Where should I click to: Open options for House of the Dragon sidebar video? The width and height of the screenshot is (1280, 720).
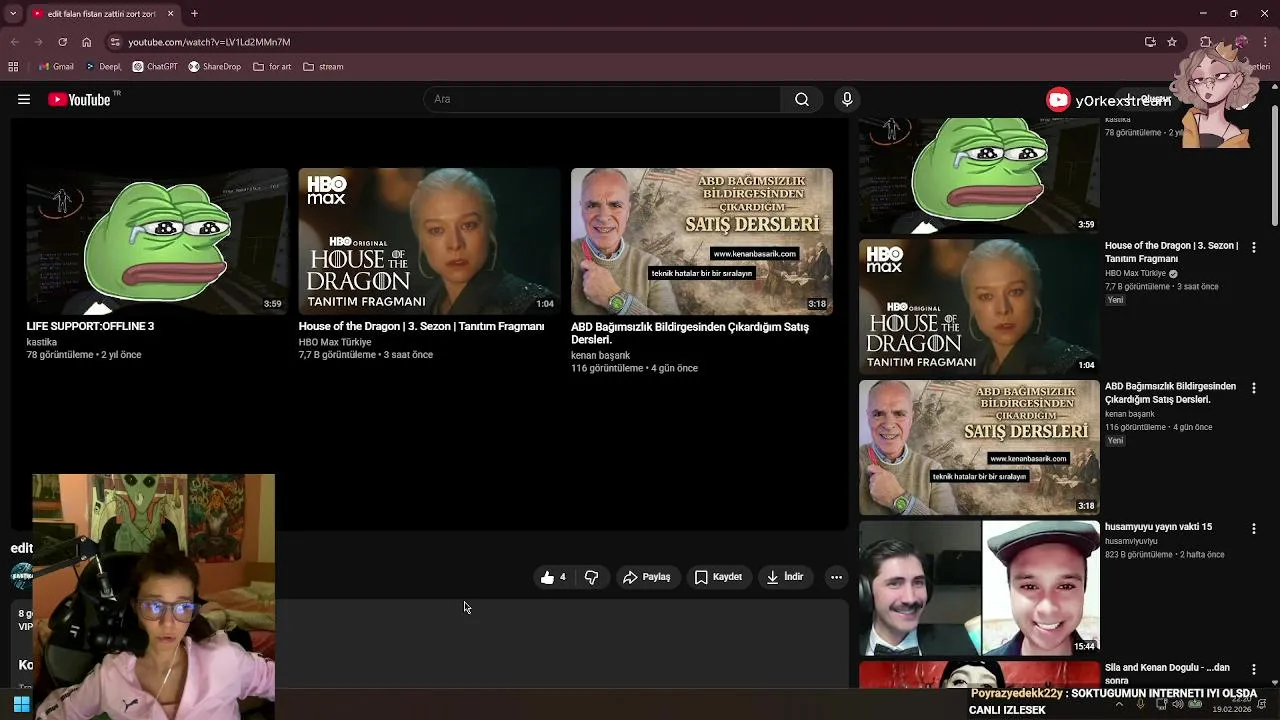(1254, 247)
